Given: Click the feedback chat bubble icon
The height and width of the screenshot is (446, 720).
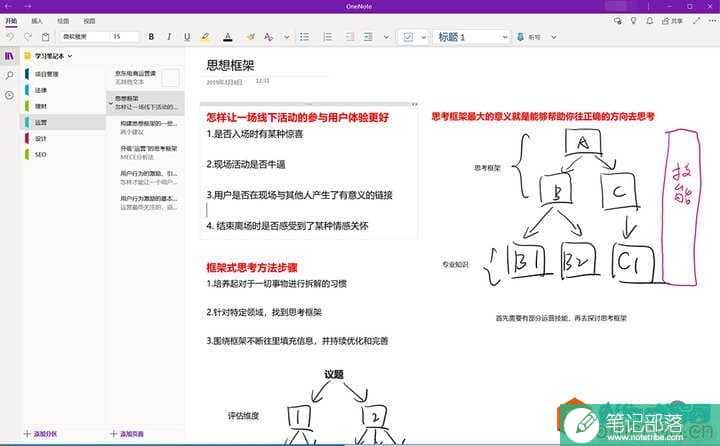Looking at the screenshot, I should click(x=618, y=21).
